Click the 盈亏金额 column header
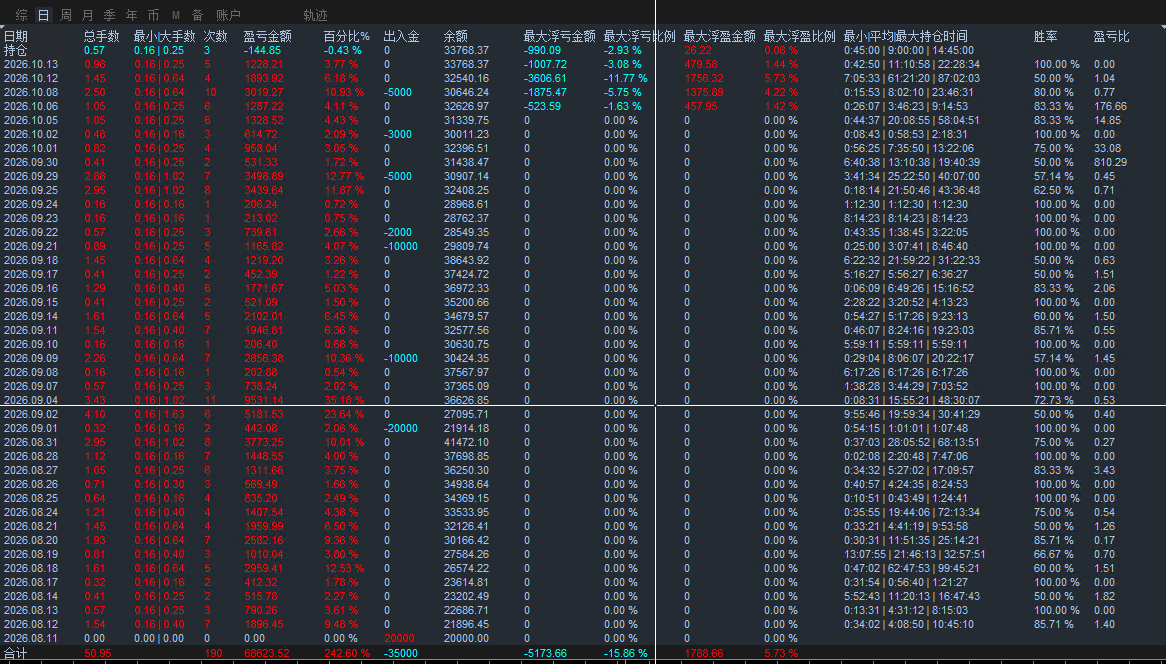Screen dimensions: 1166x664 268,36
